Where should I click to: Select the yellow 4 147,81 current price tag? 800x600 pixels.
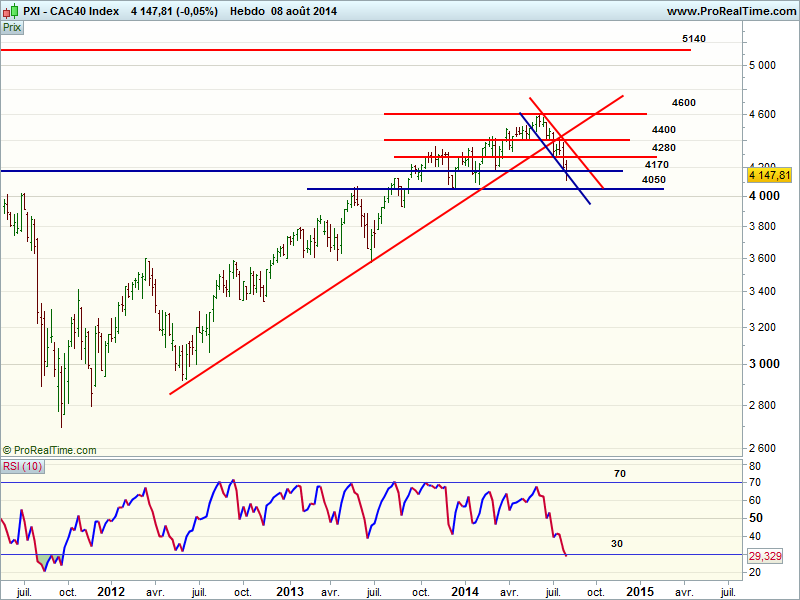772,174
